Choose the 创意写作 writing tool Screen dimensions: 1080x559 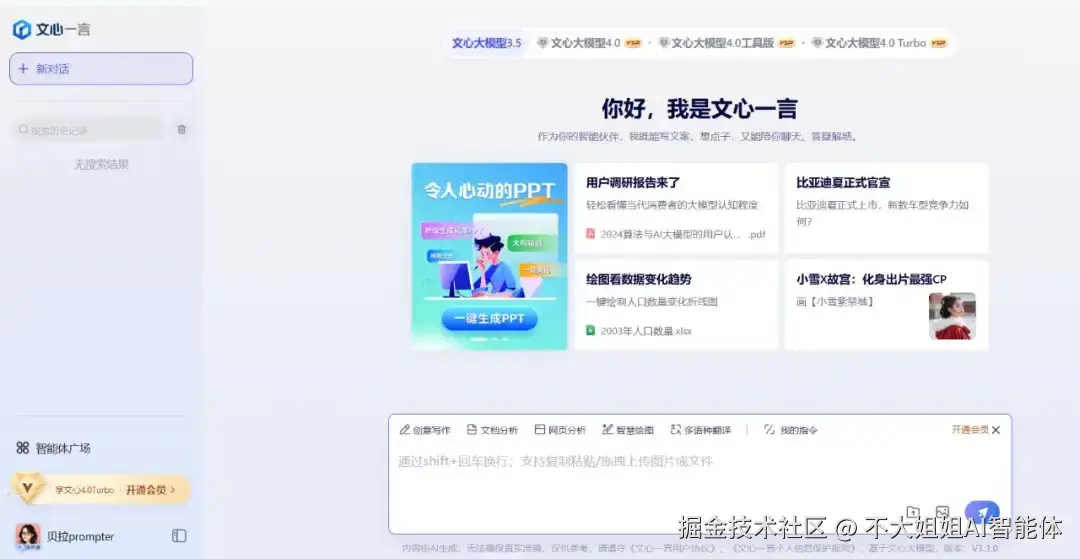[425, 430]
